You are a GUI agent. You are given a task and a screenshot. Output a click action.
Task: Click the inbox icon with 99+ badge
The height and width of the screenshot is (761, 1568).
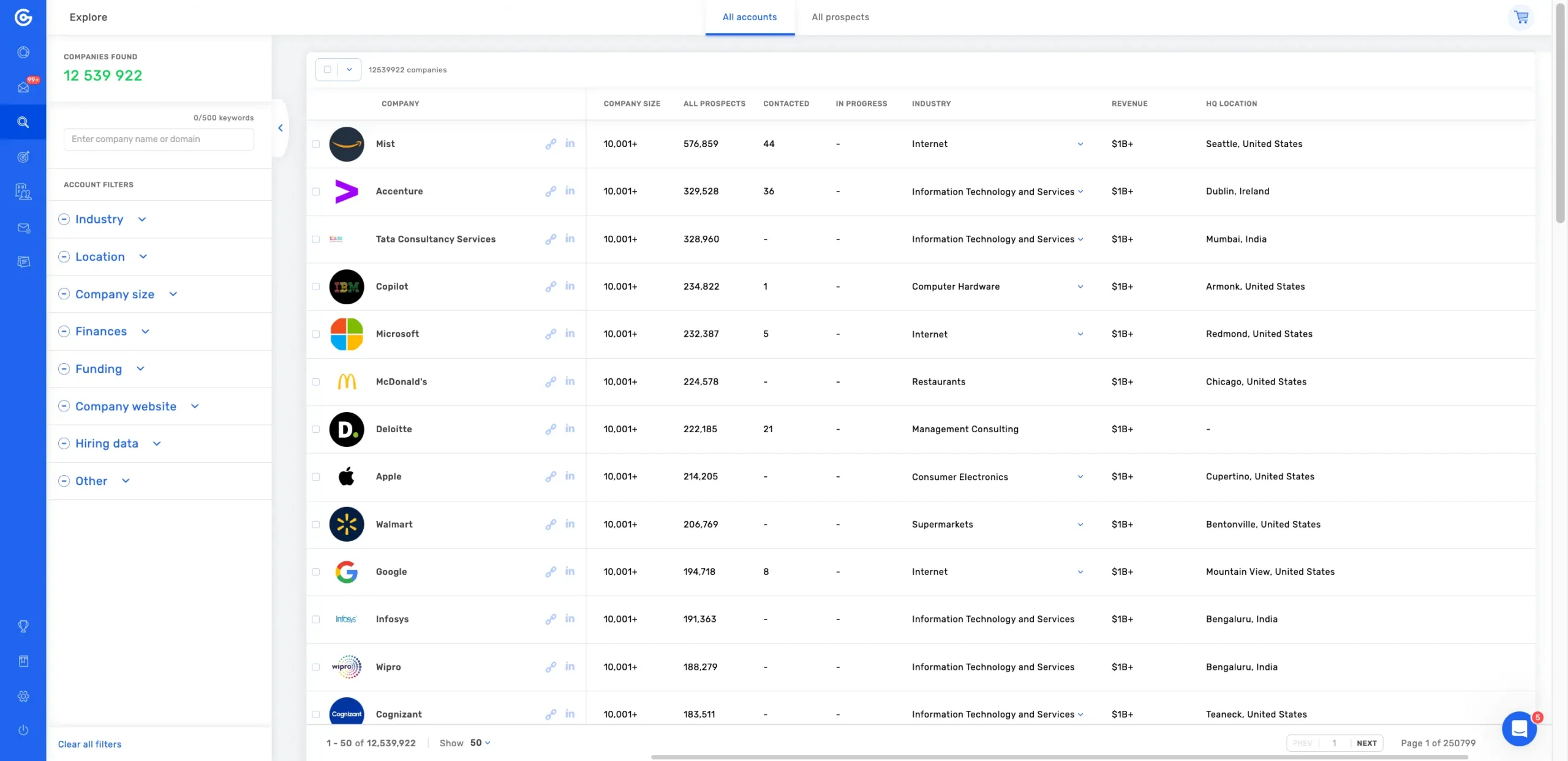(23, 87)
